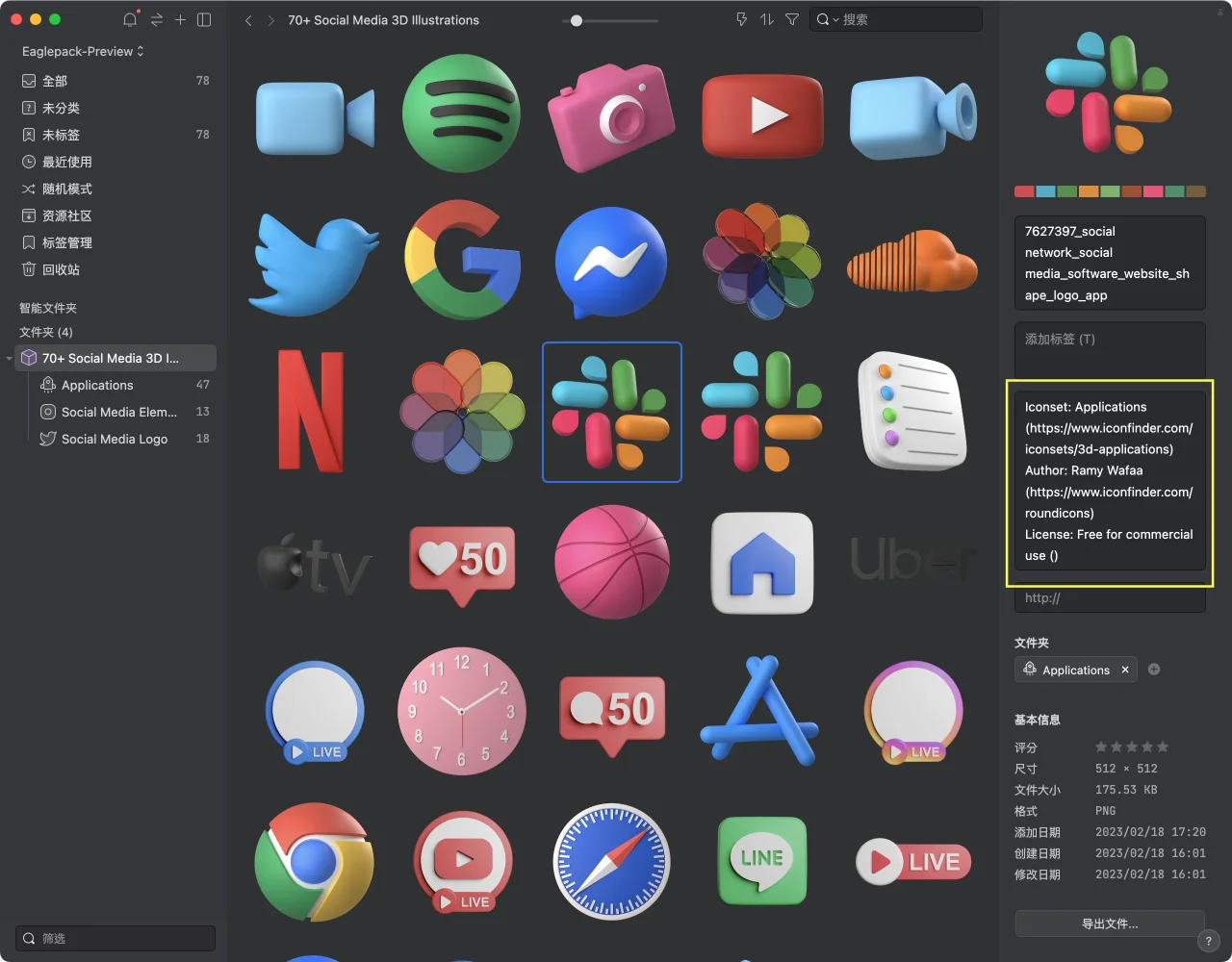Select the Uber logo thumbnail
Screen dimensions: 1232x962
click(x=912, y=559)
